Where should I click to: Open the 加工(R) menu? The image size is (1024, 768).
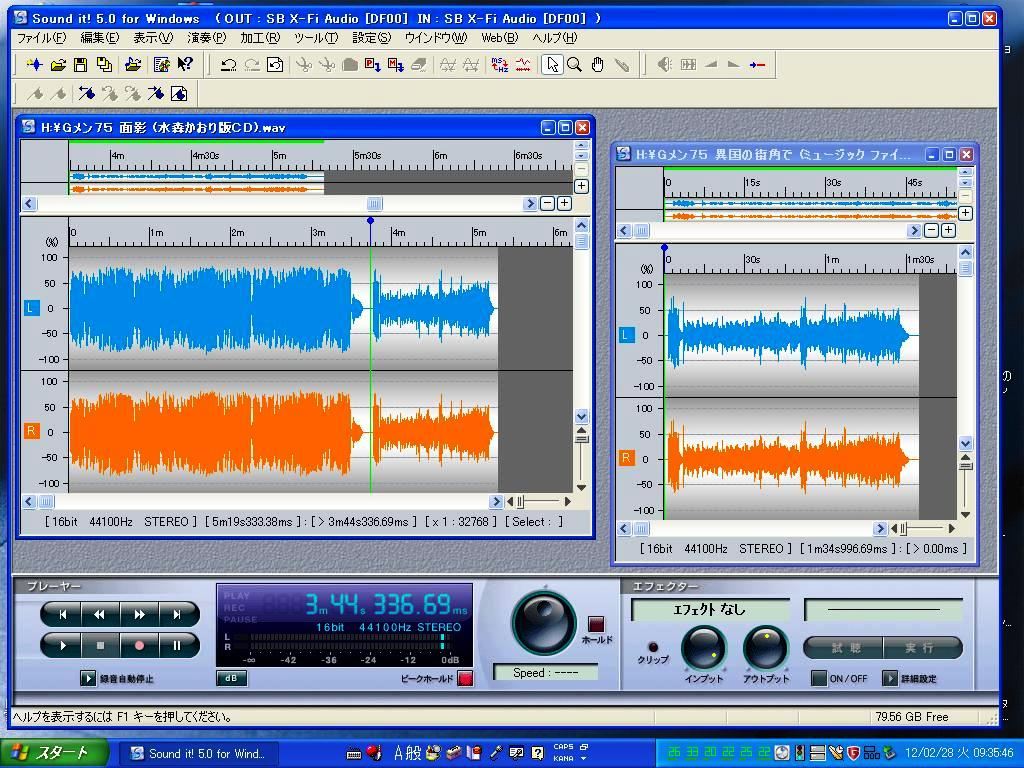[260, 38]
